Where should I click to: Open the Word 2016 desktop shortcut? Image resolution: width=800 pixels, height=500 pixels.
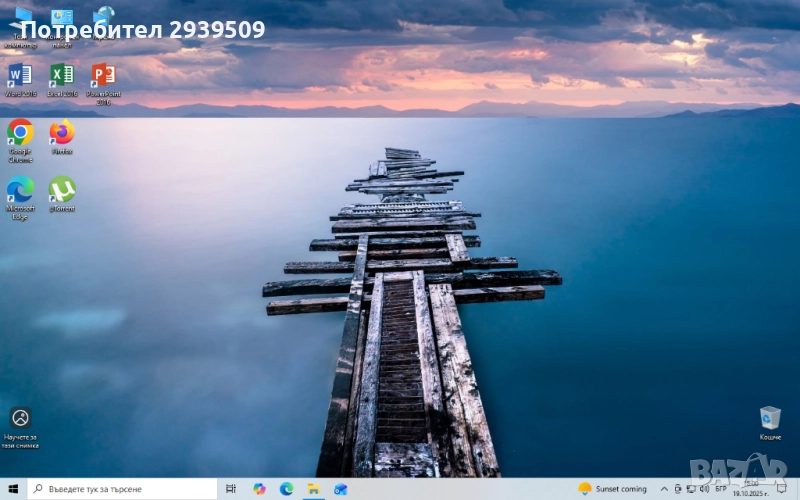coord(20,76)
